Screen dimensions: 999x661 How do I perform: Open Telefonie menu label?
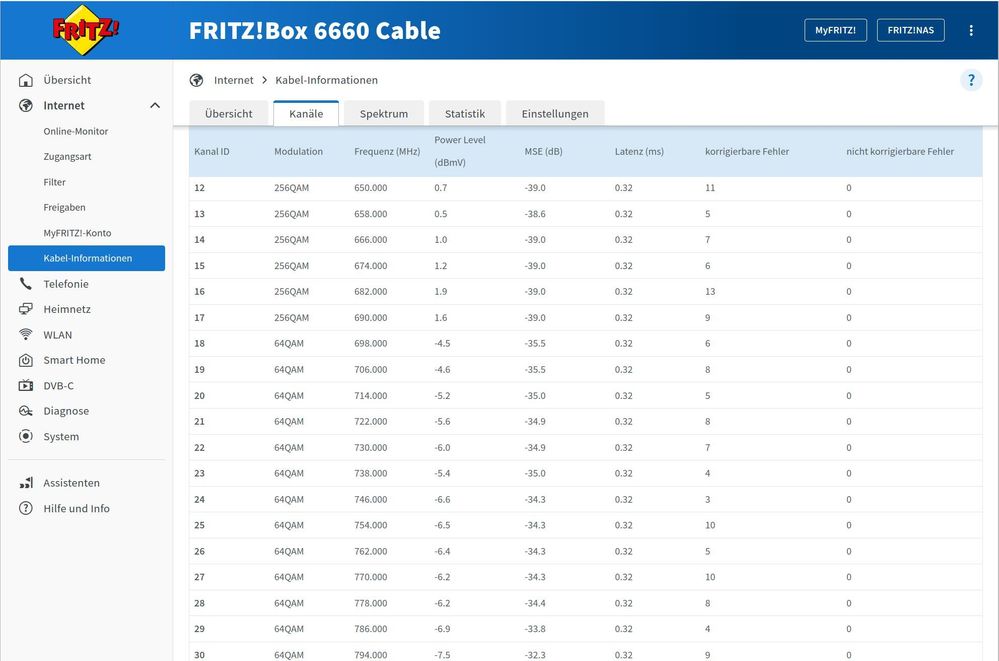(x=66, y=284)
